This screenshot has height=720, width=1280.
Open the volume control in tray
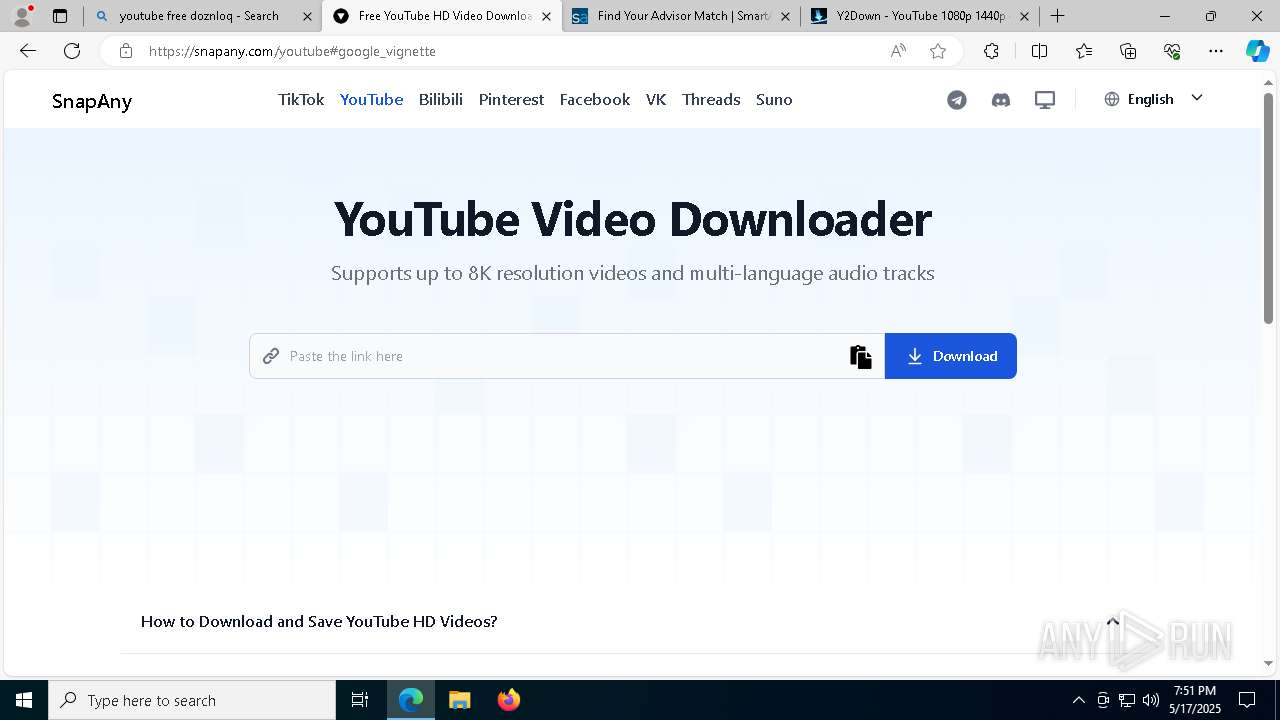pyautogui.click(x=1151, y=700)
